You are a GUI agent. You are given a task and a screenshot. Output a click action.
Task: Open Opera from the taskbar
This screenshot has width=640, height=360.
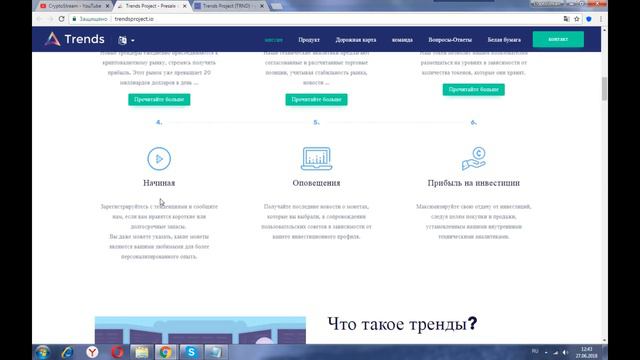[x=118, y=352]
